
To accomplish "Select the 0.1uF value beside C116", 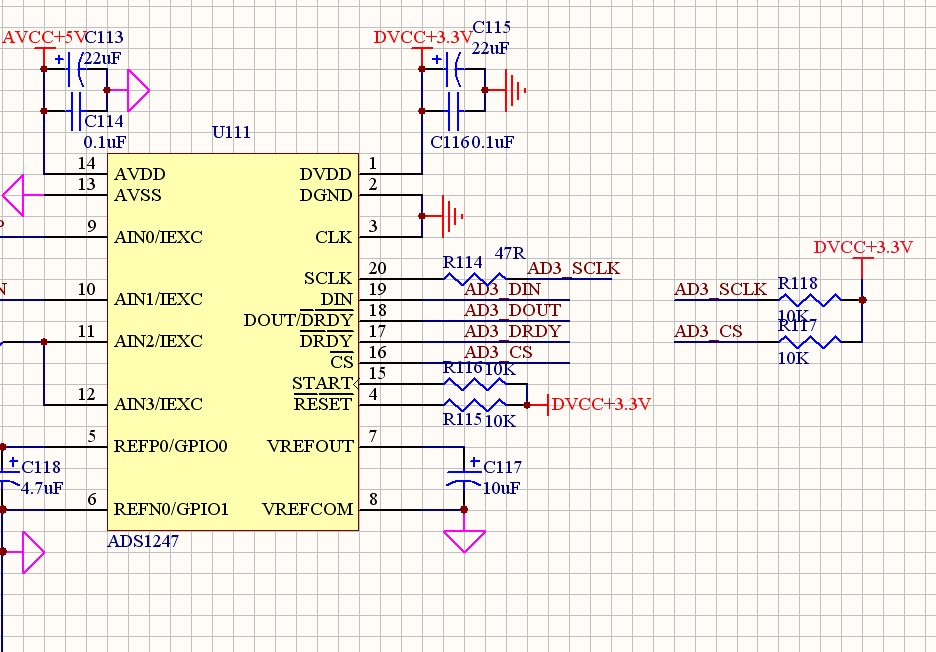I will click(493, 142).
